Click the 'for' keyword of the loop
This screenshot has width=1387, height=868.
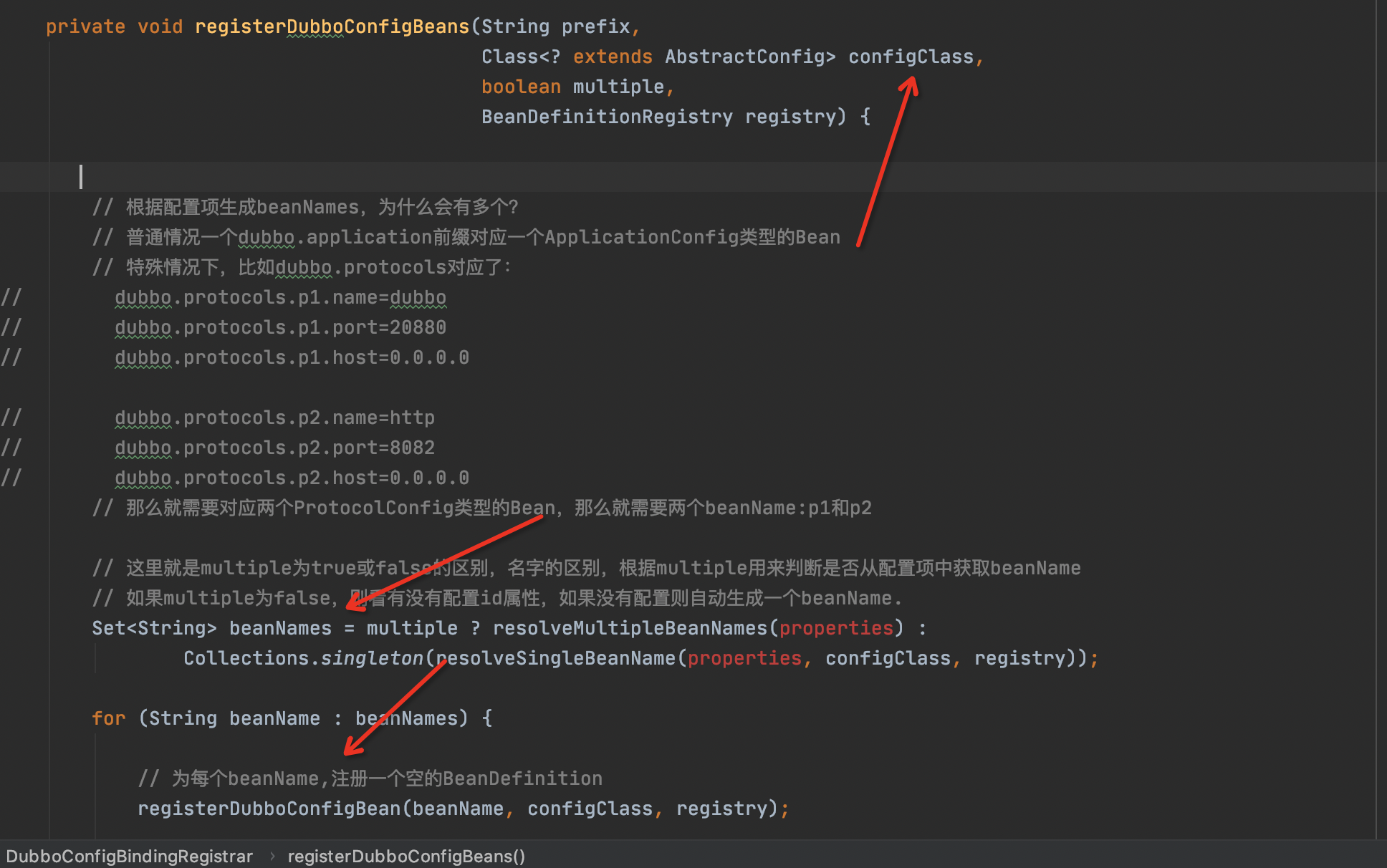[x=108, y=718]
